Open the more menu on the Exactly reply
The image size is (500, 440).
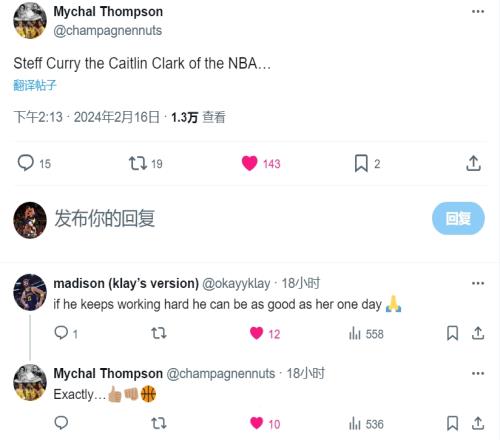[x=478, y=373]
